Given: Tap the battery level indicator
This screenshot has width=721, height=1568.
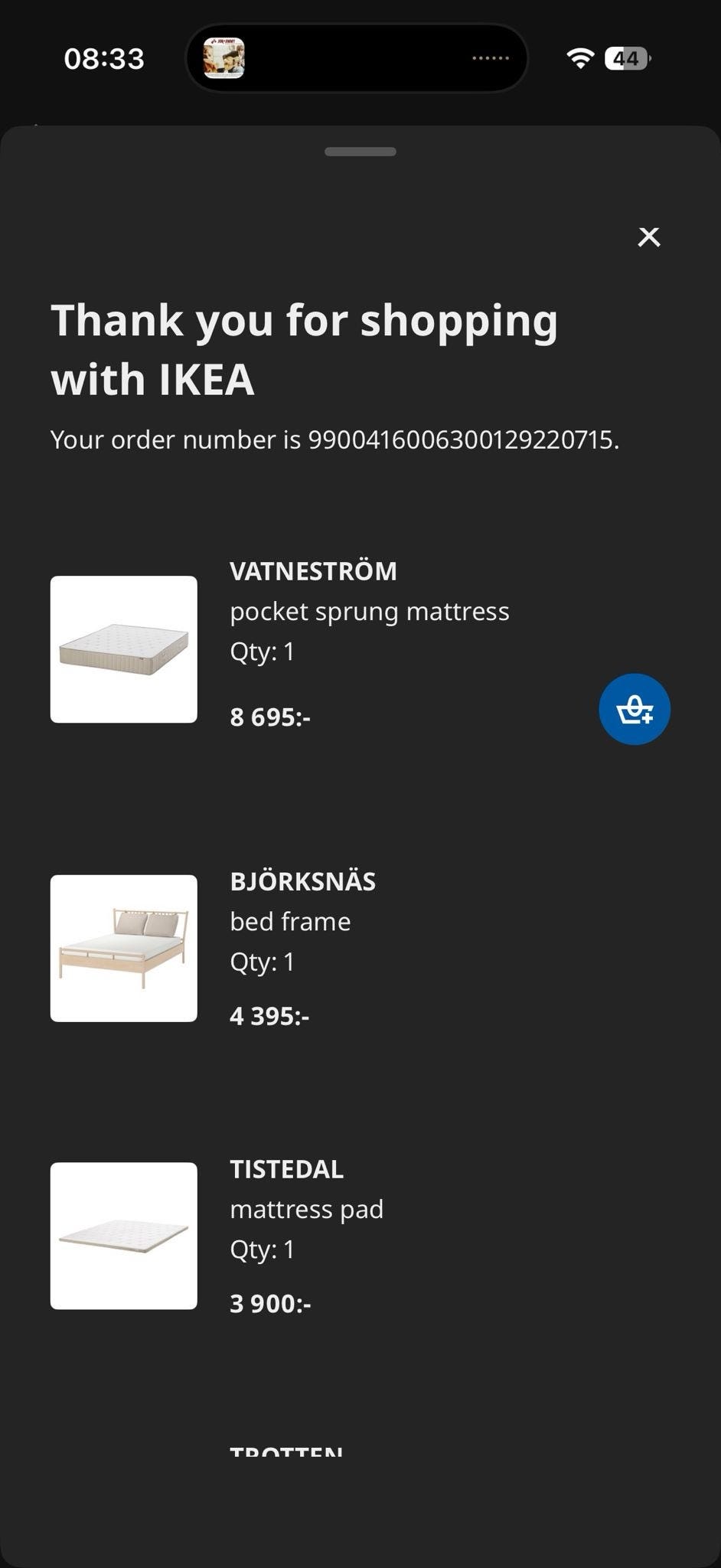Looking at the screenshot, I should point(627,58).
